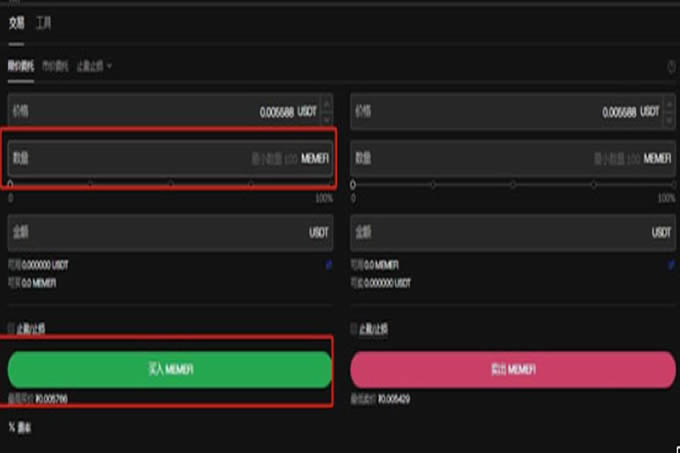The image size is (680, 453).
Task: Select the limit order tab
Action: 21,66
